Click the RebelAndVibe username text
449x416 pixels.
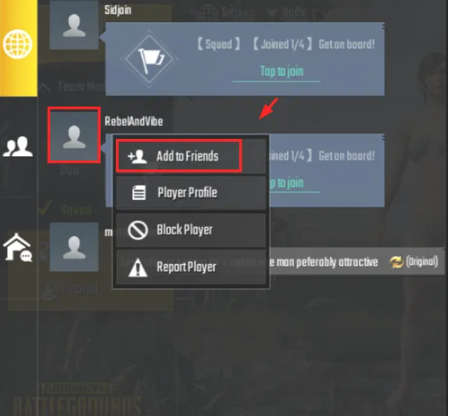coord(134,121)
